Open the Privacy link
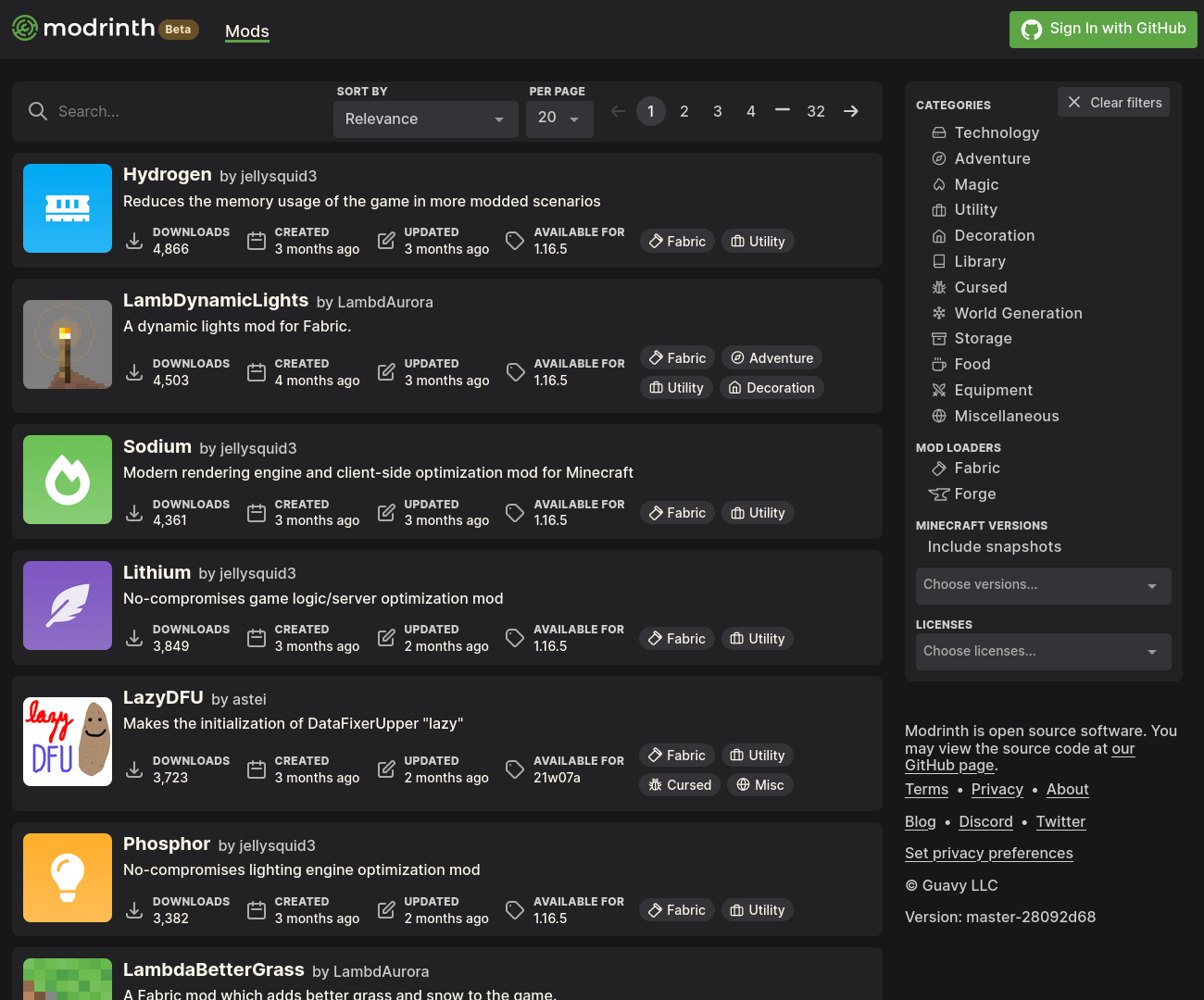The height and width of the screenshot is (1000, 1204). click(997, 789)
